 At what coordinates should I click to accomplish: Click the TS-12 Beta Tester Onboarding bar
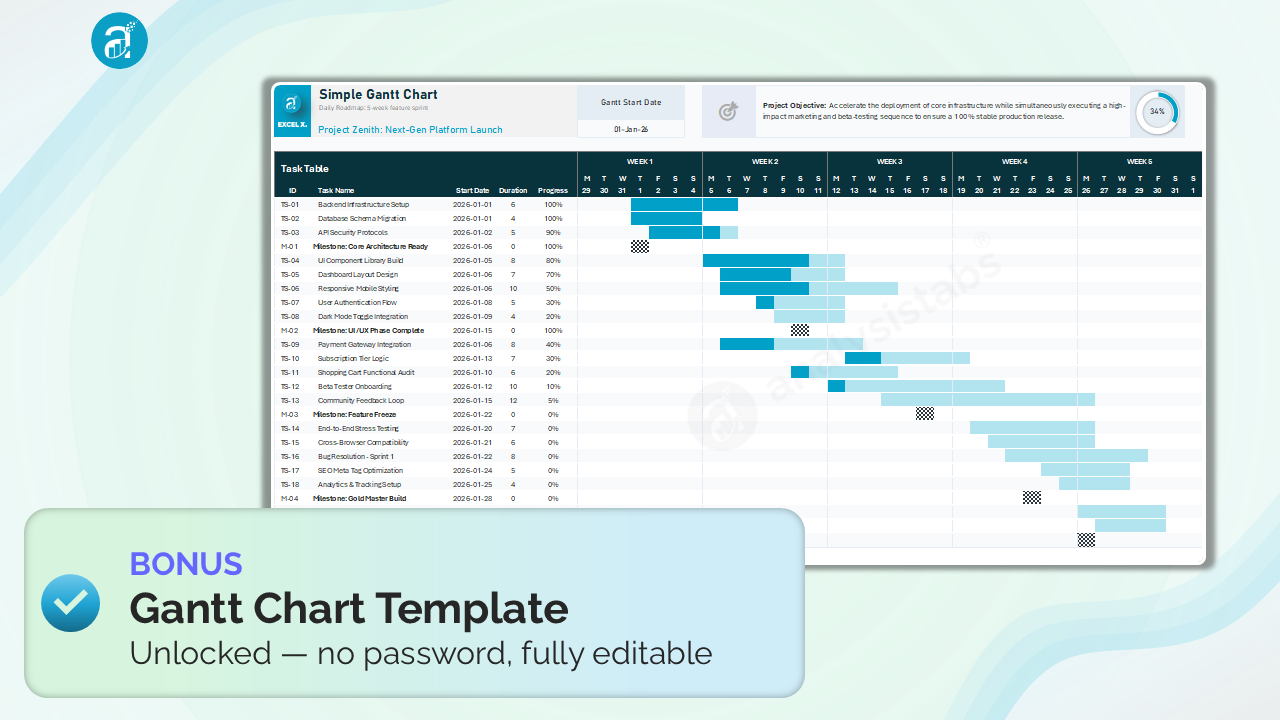[x=916, y=386]
